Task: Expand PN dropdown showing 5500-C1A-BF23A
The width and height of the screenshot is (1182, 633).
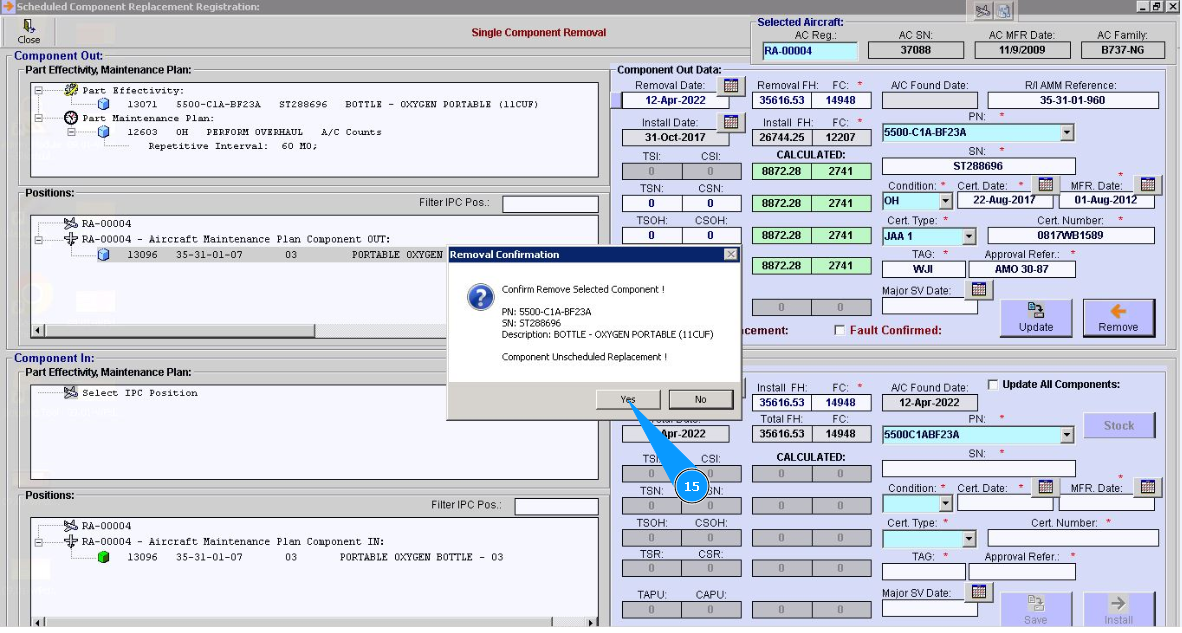Action: [x=1066, y=133]
